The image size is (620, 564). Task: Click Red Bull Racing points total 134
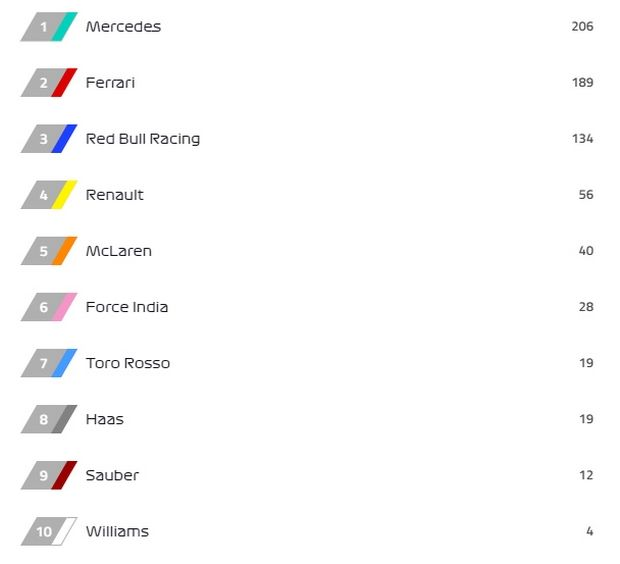click(x=583, y=139)
